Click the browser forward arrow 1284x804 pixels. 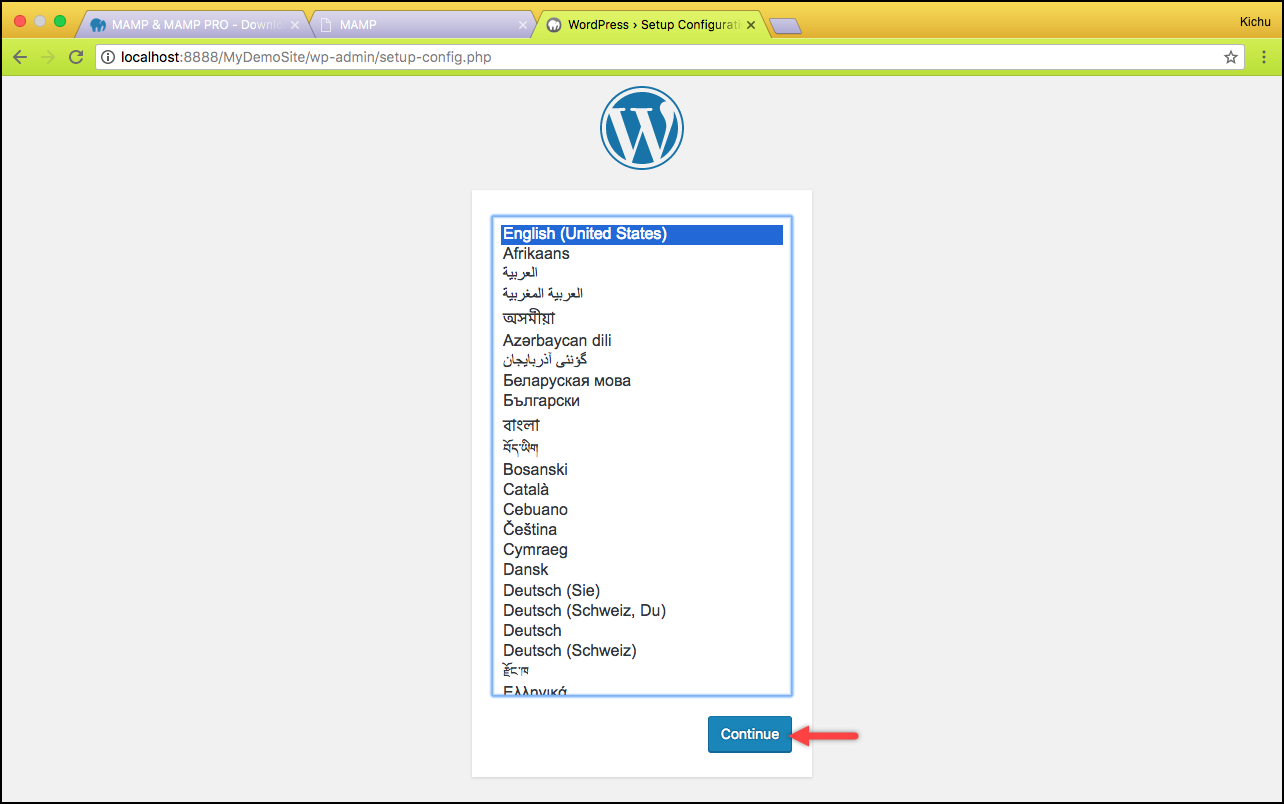(47, 57)
